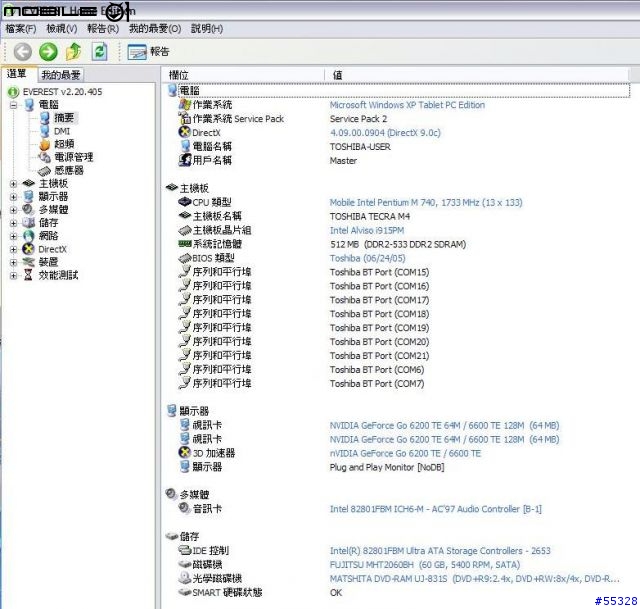Open the 我的最愛(O) menu

[155, 29]
